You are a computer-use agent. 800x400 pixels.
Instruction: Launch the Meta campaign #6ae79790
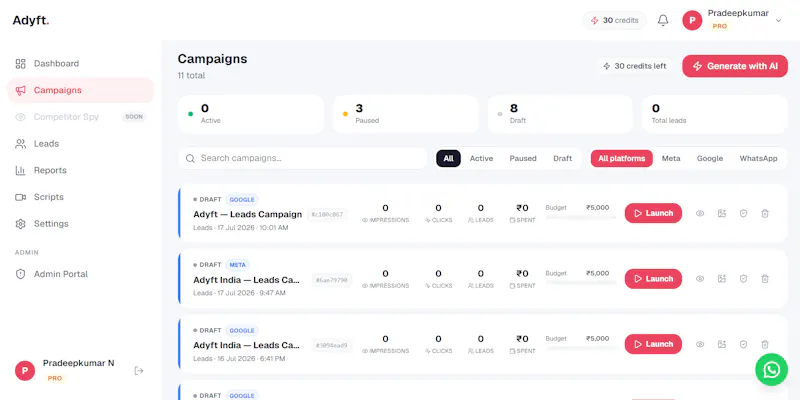tap(653, 279)
